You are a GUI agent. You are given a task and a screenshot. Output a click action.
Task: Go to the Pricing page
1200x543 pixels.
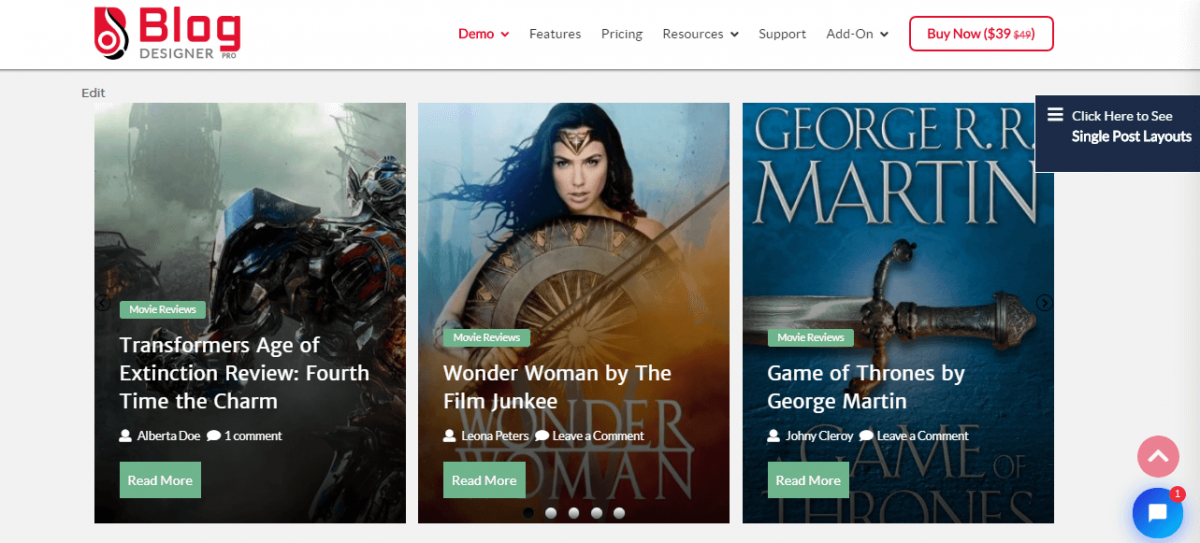[622, 34]
